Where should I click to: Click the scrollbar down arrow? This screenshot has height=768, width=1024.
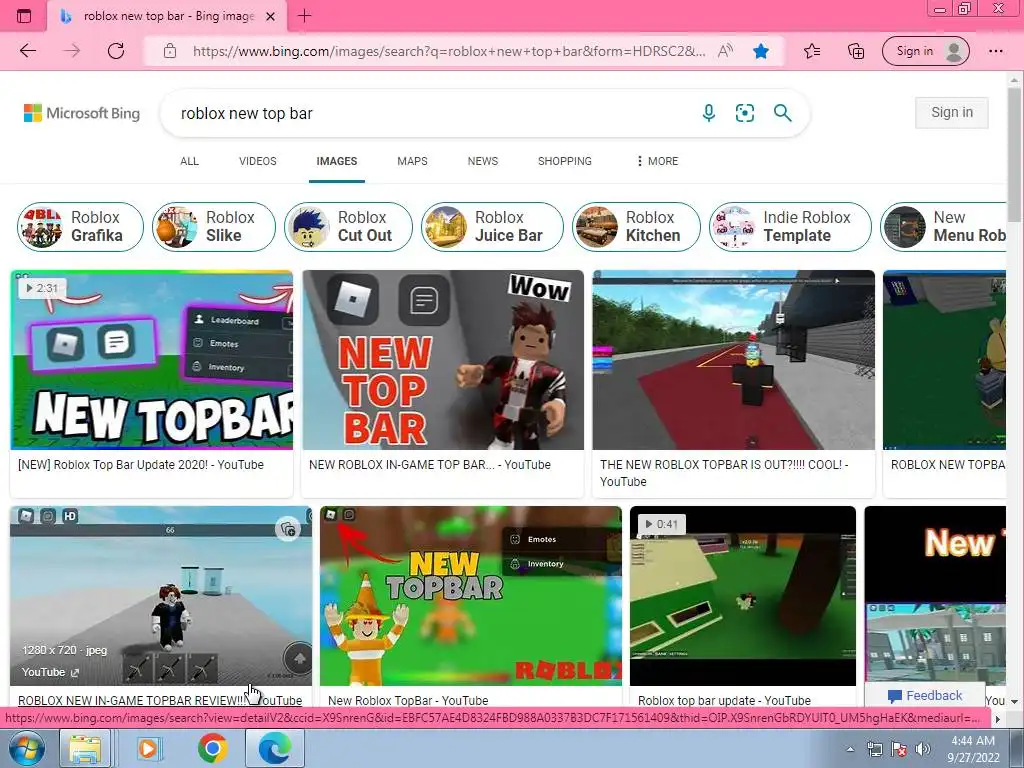tap(1014, 701)
